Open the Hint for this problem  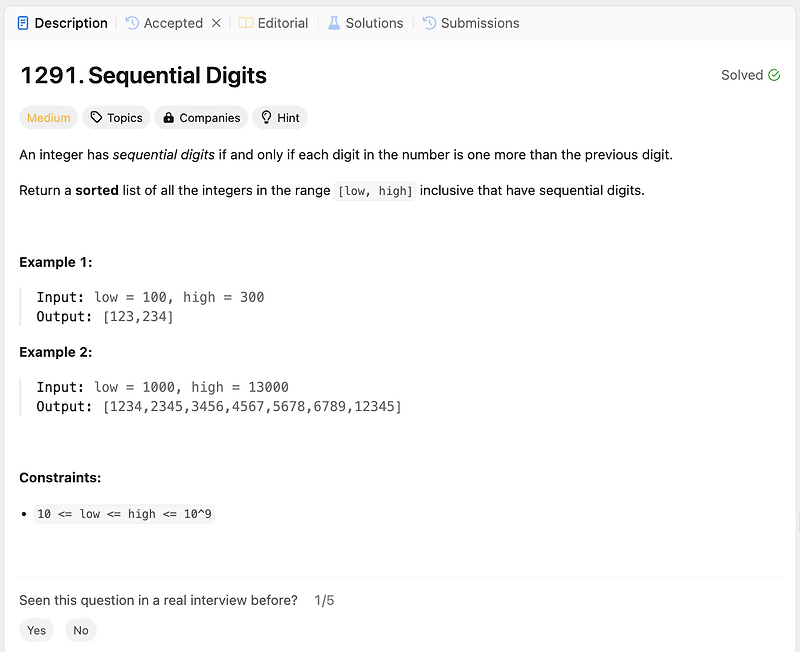point(279,117)
